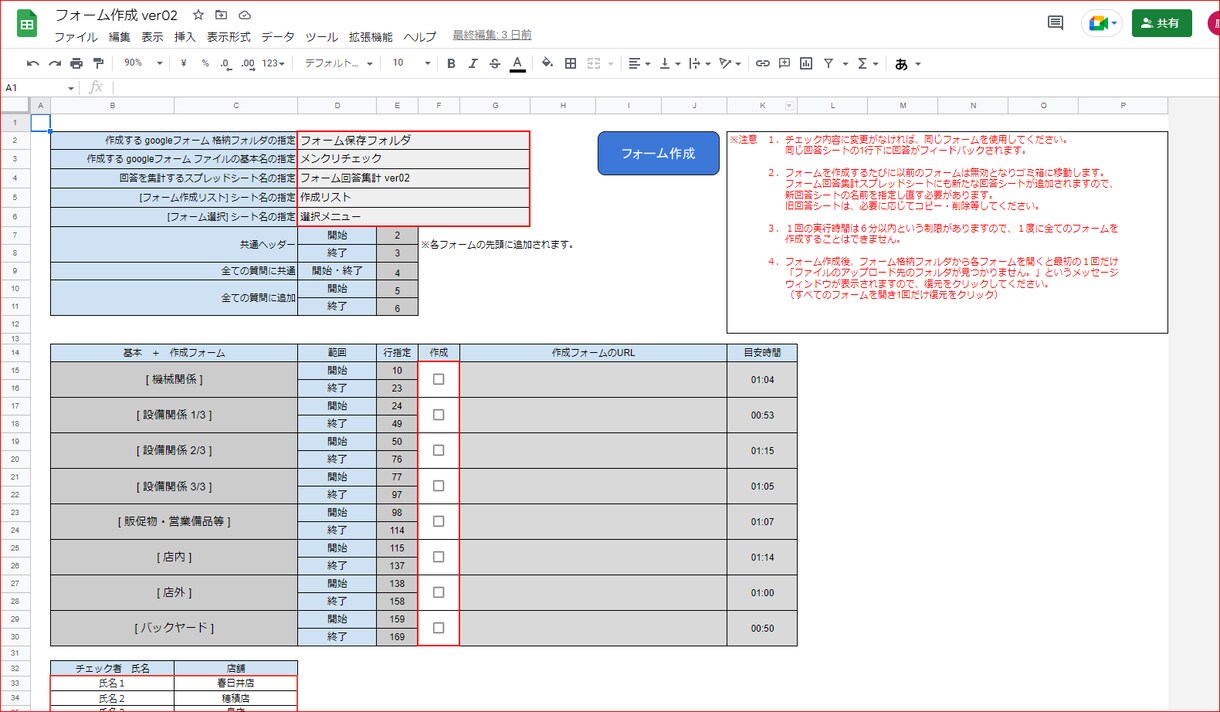Open the text wrapping dropdown
Viewport: 1220px width, 712px height.
[x=700, y=63]
